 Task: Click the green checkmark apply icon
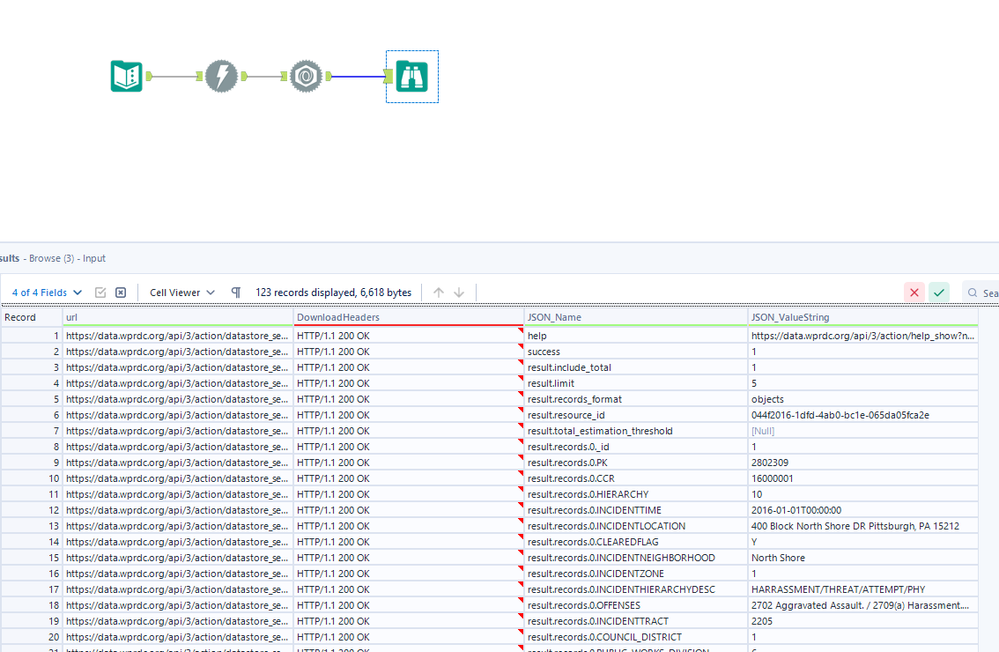(938, 292)
